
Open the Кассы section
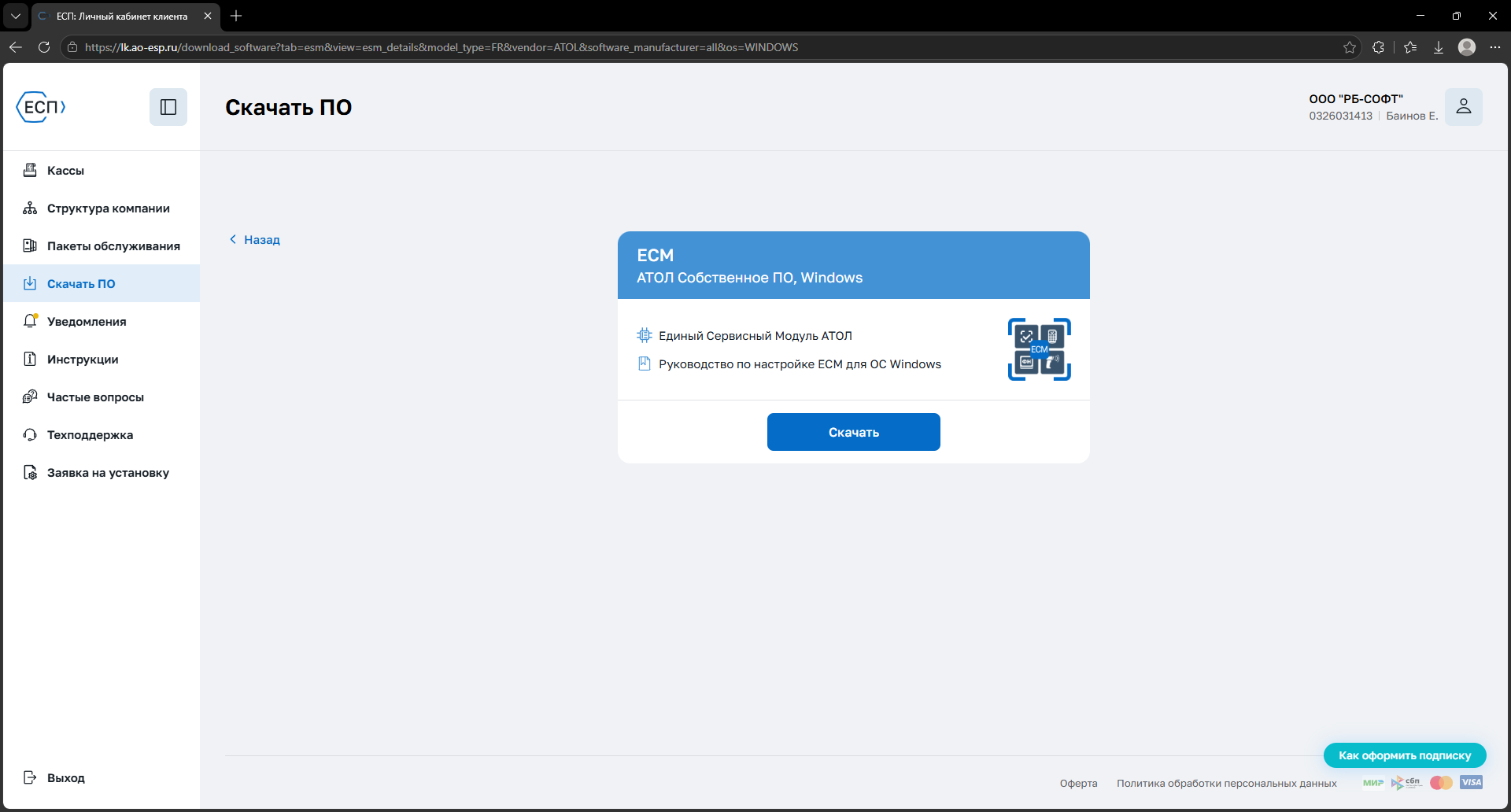pos(102,170)
